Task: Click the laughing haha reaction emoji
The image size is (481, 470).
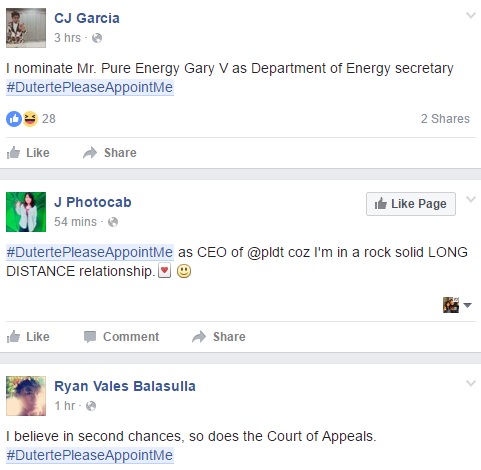Action: pos(30,119)
